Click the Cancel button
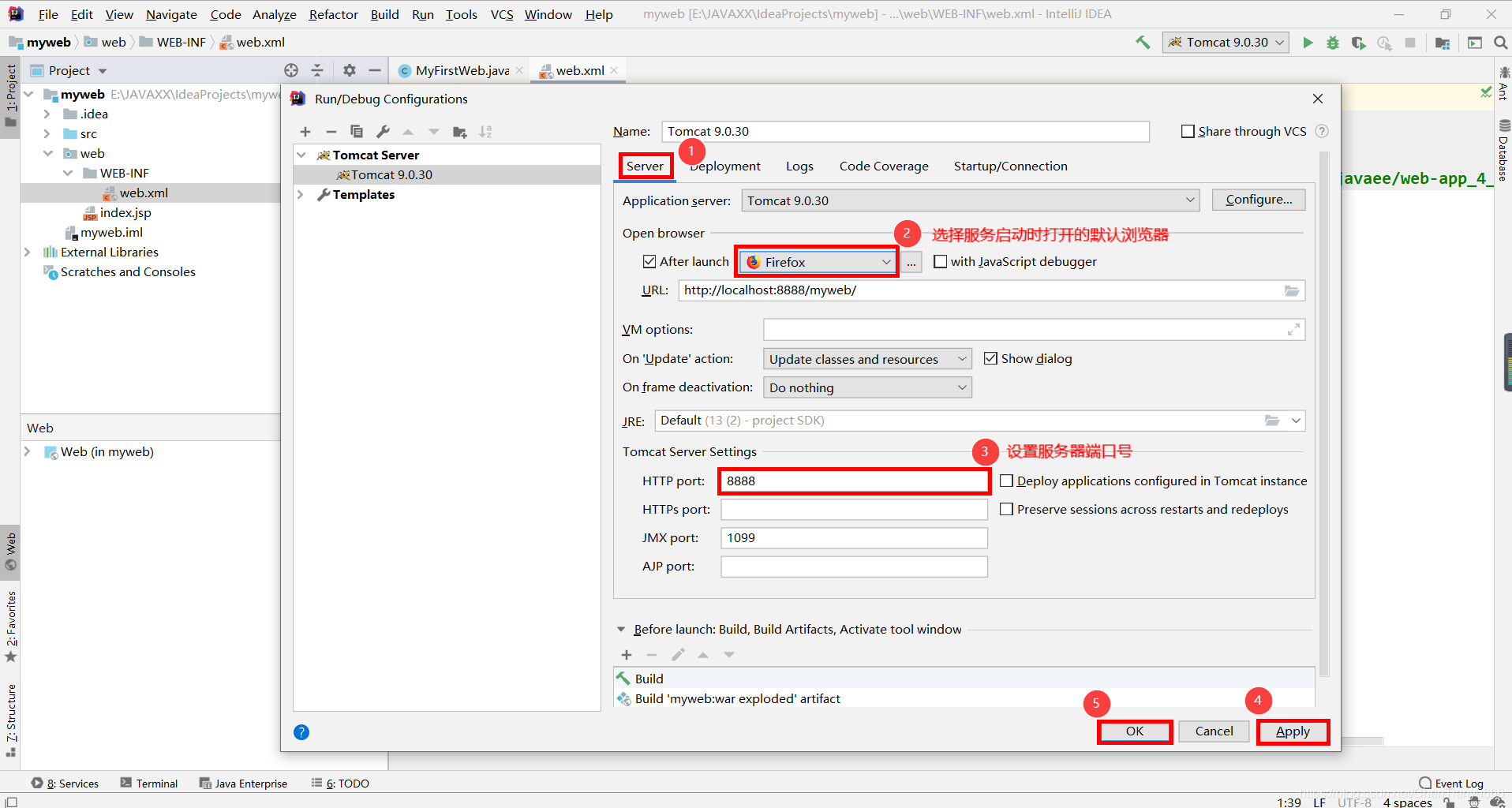Viewport: 1512px width, 808px height. coord(1214,731)
